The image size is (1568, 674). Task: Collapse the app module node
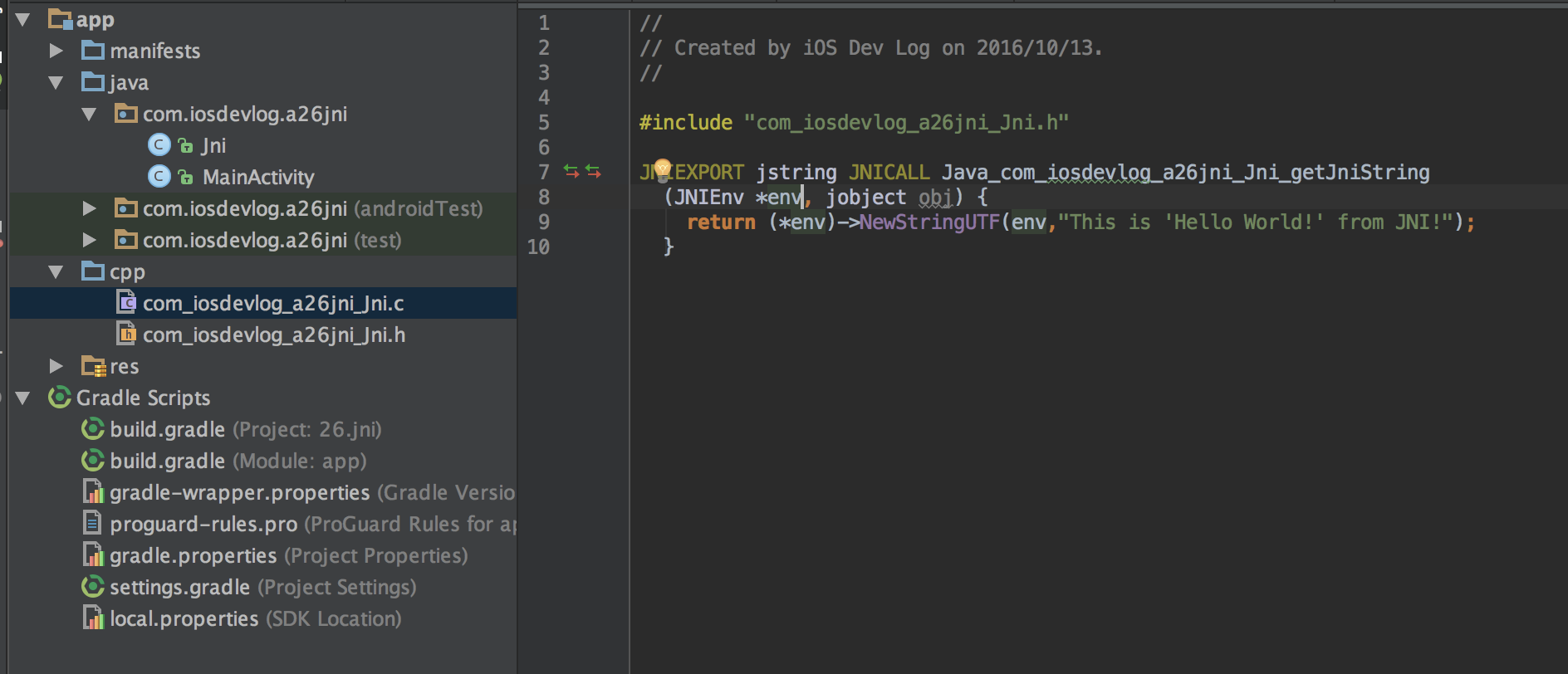[x=23, y=19]
